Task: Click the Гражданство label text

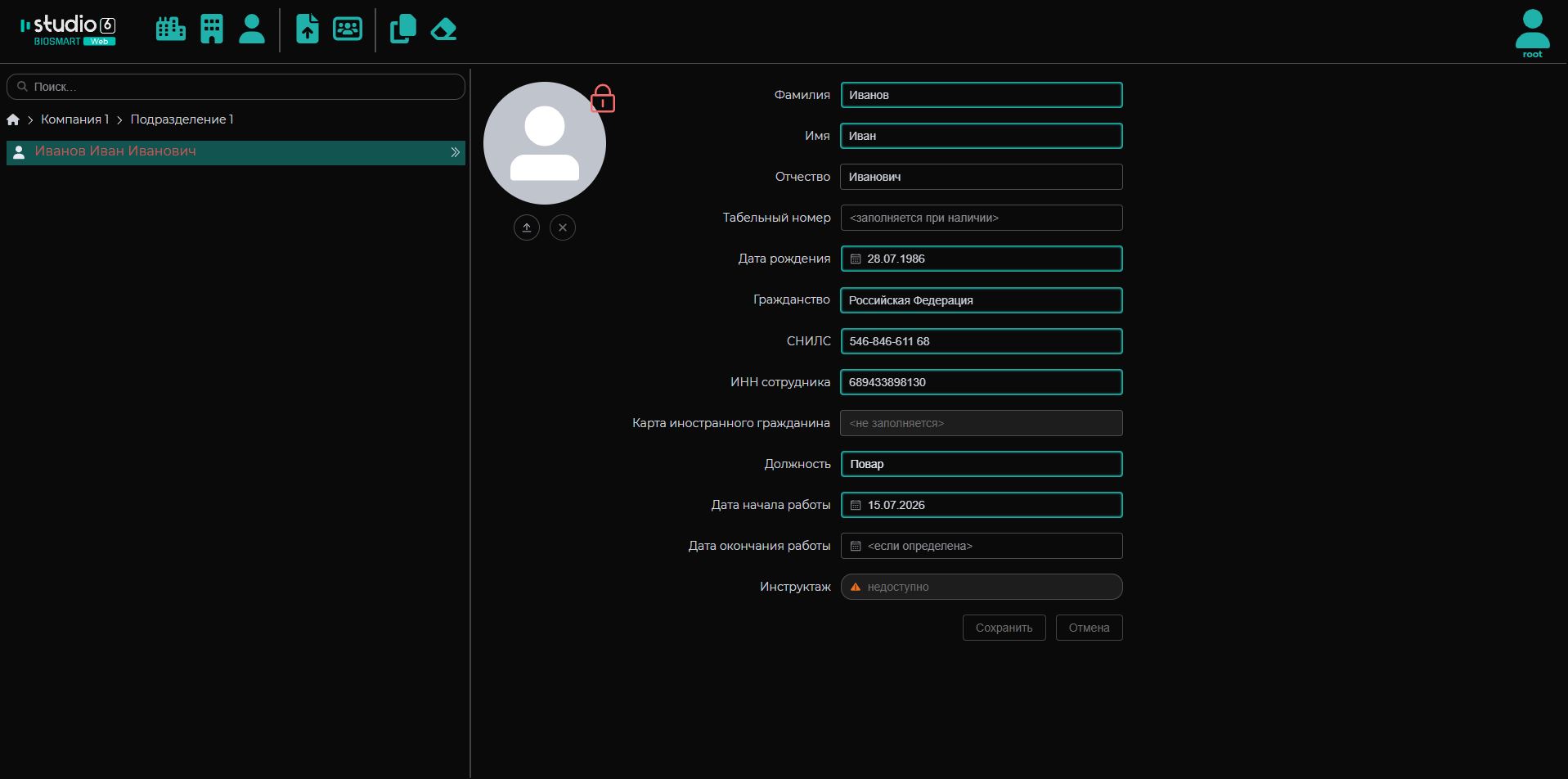Action: (792, 300)
